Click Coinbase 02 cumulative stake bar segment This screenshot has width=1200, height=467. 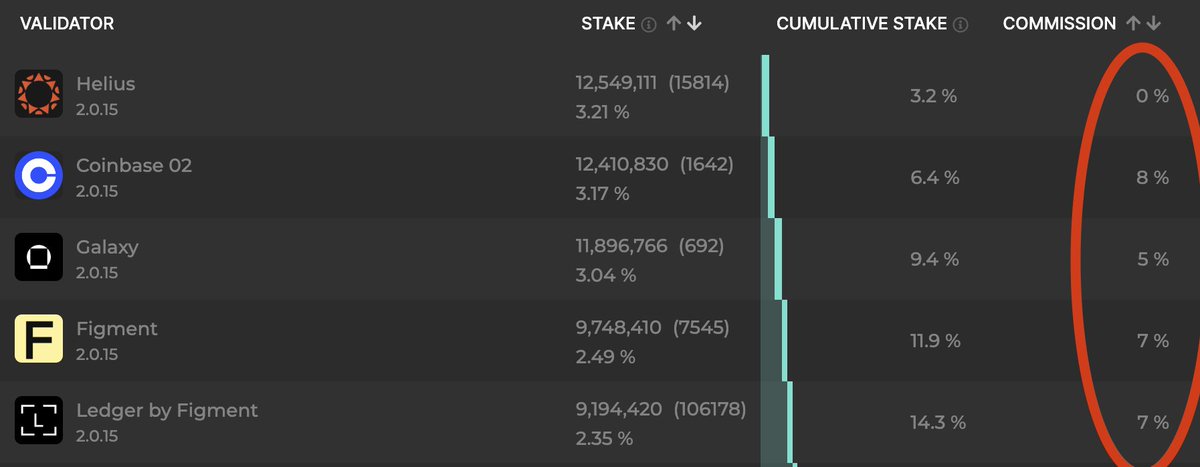772,177
